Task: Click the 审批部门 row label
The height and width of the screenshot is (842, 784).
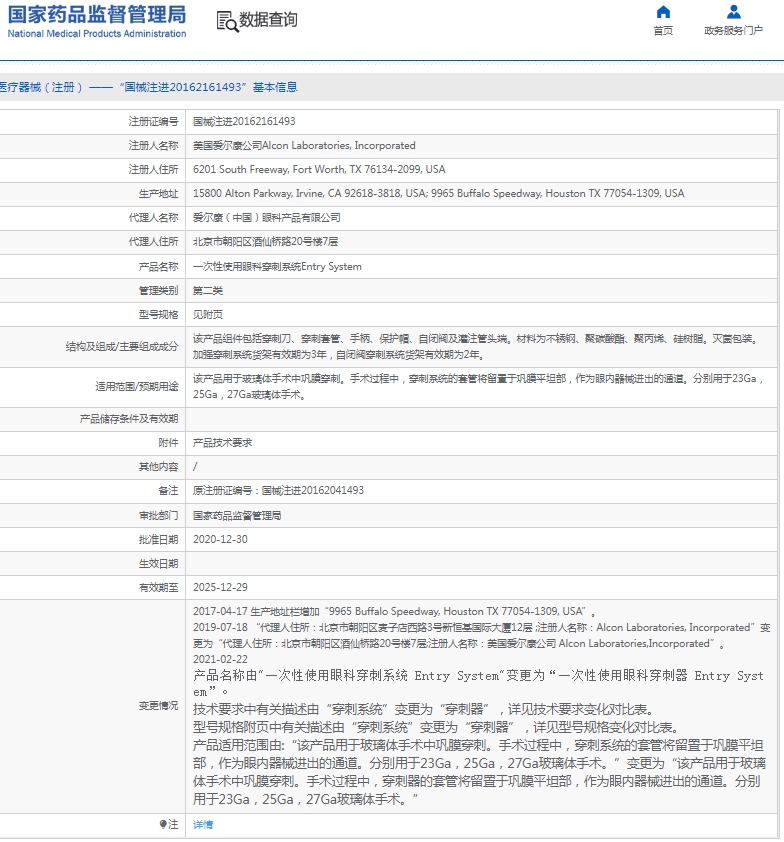Action: point(158,516)
